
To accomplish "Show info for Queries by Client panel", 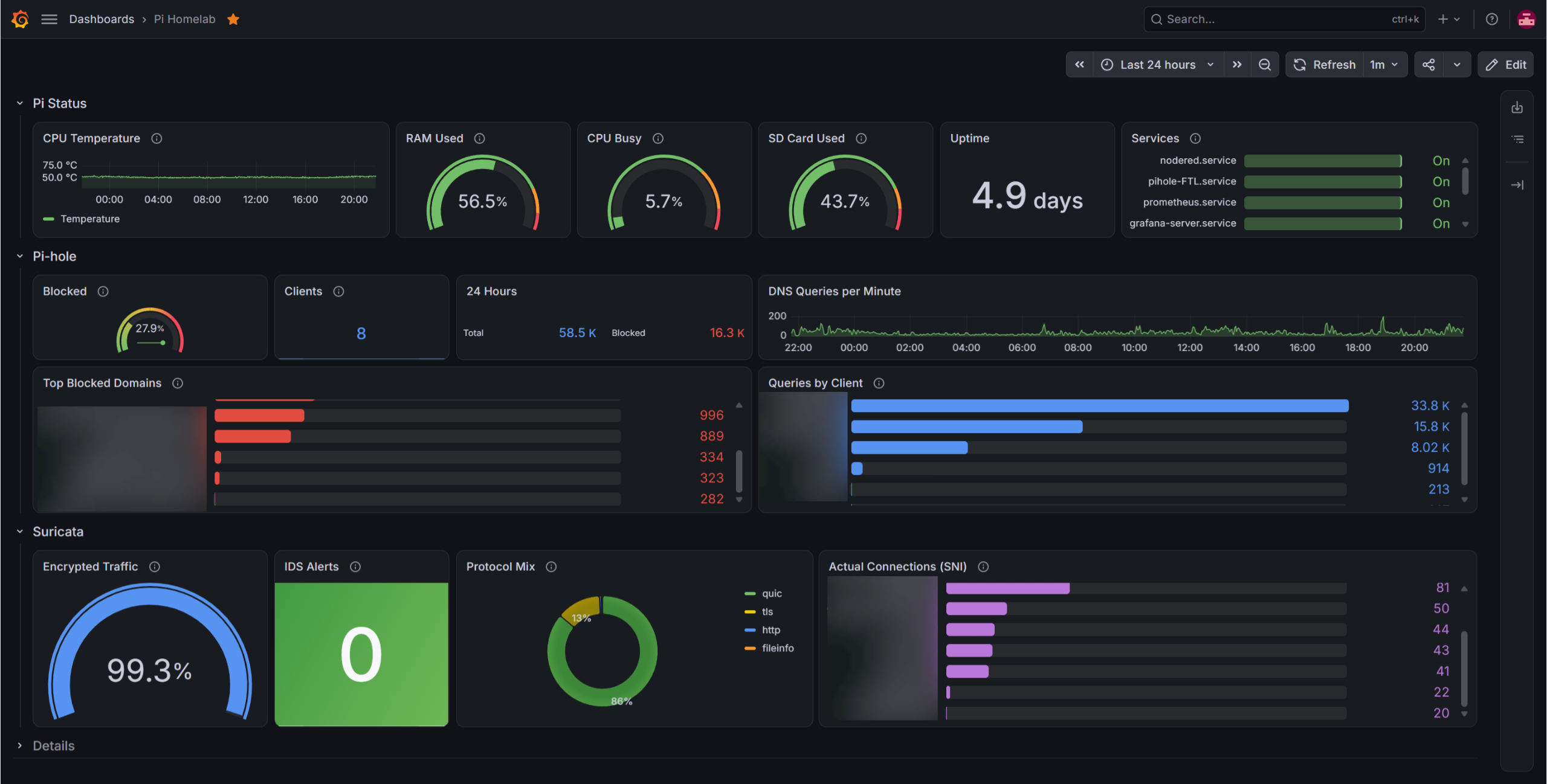I will (879, 383).
